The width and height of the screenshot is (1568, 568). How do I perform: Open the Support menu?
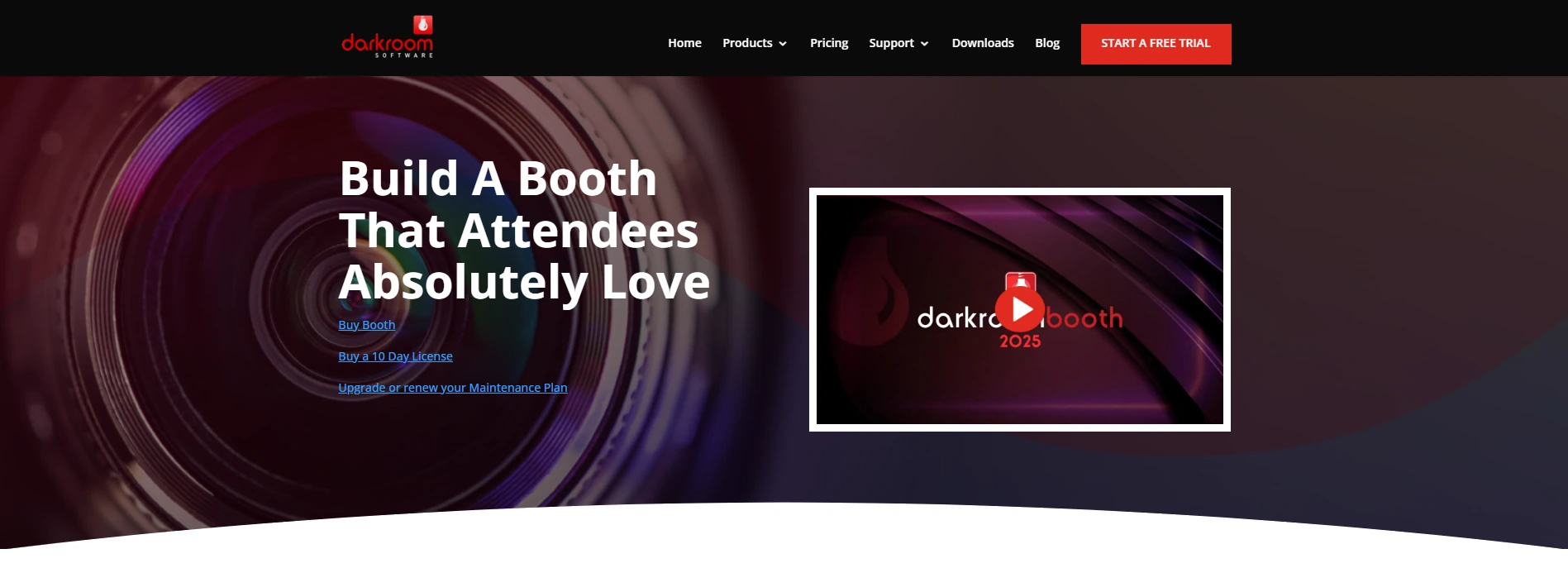click(x=891, y=43)
